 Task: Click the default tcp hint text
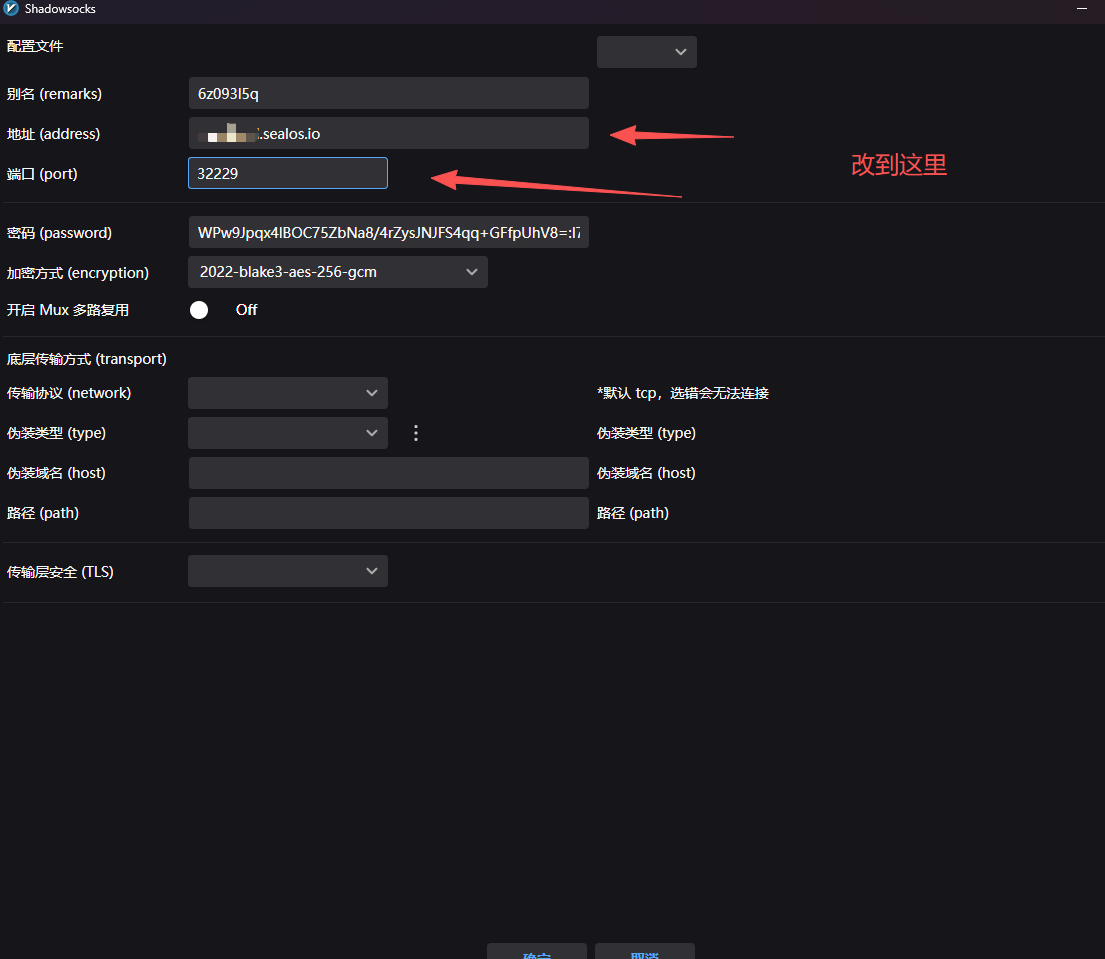coord(682,393)
